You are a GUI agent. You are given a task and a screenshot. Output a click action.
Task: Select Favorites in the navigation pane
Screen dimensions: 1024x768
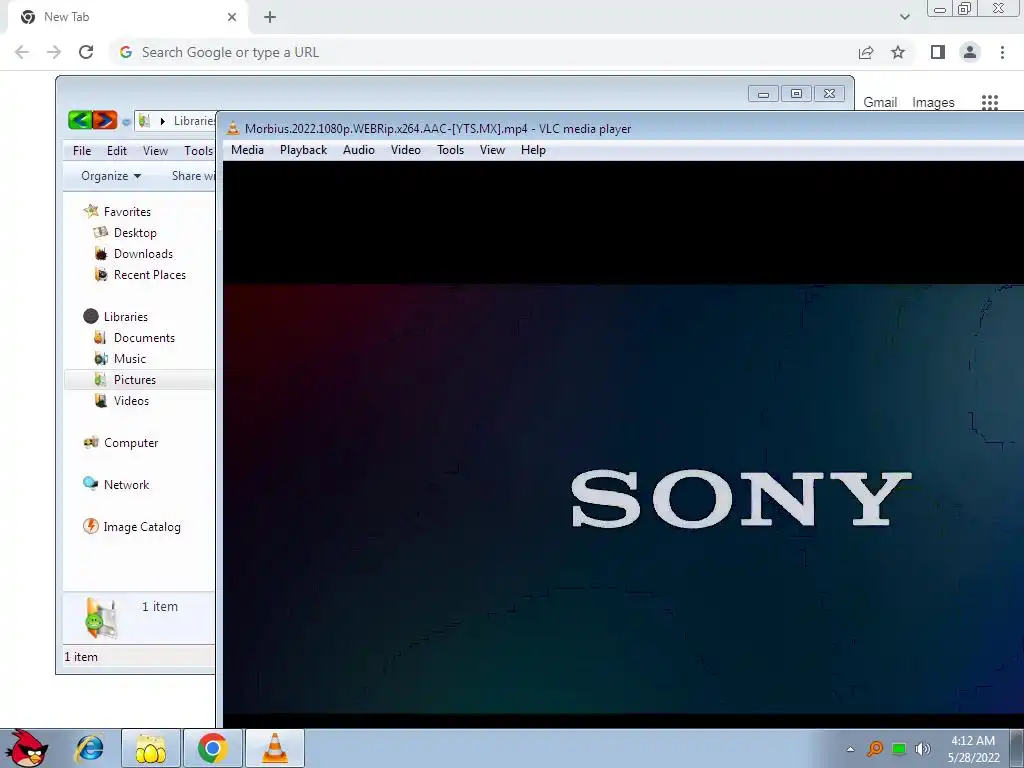(x=127, y=212)
